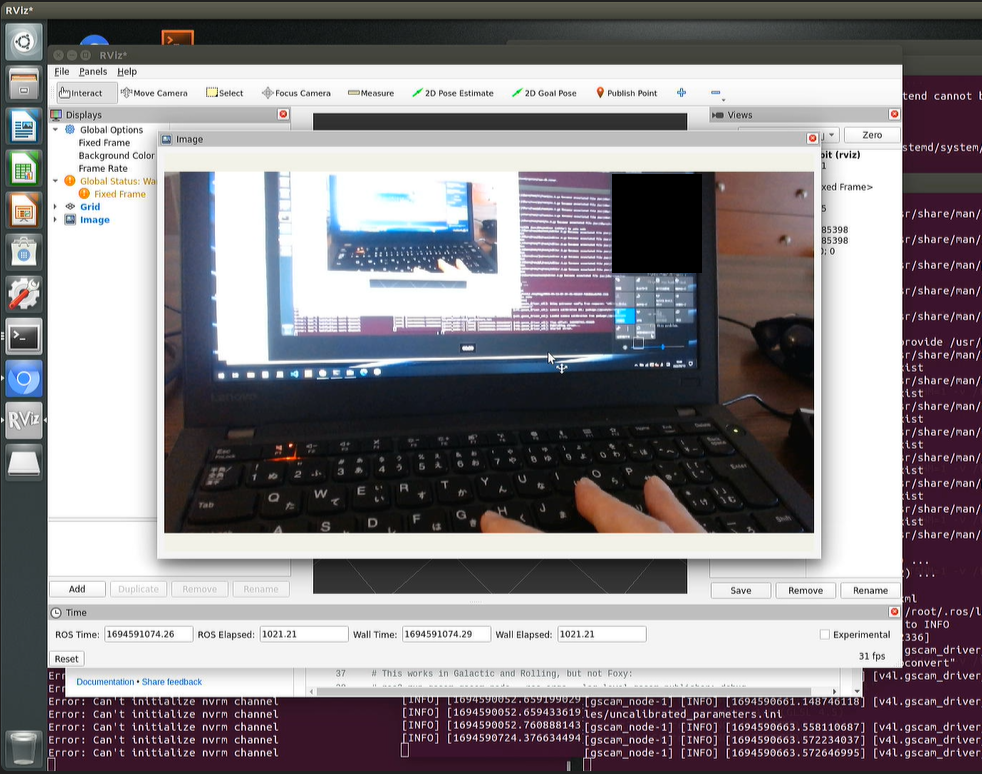This screenshot has width=982, height=774.
Task: Activate the Publish Point tool
Action: (626, 93)
